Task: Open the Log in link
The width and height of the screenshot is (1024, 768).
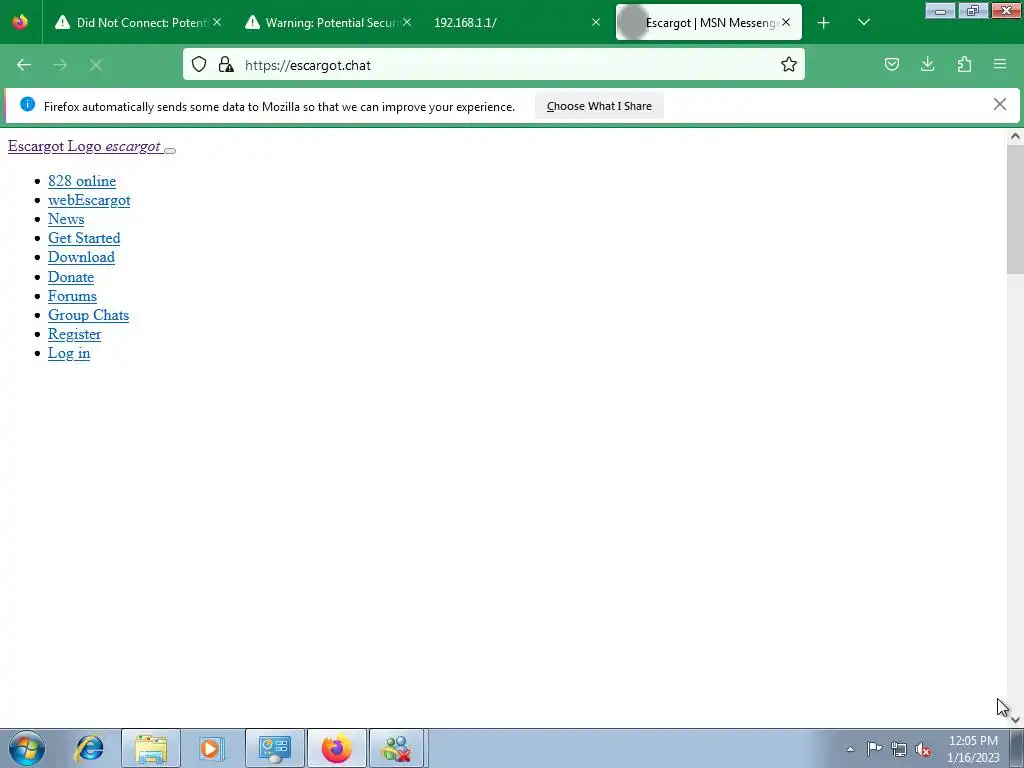Action: pos(69,353)
